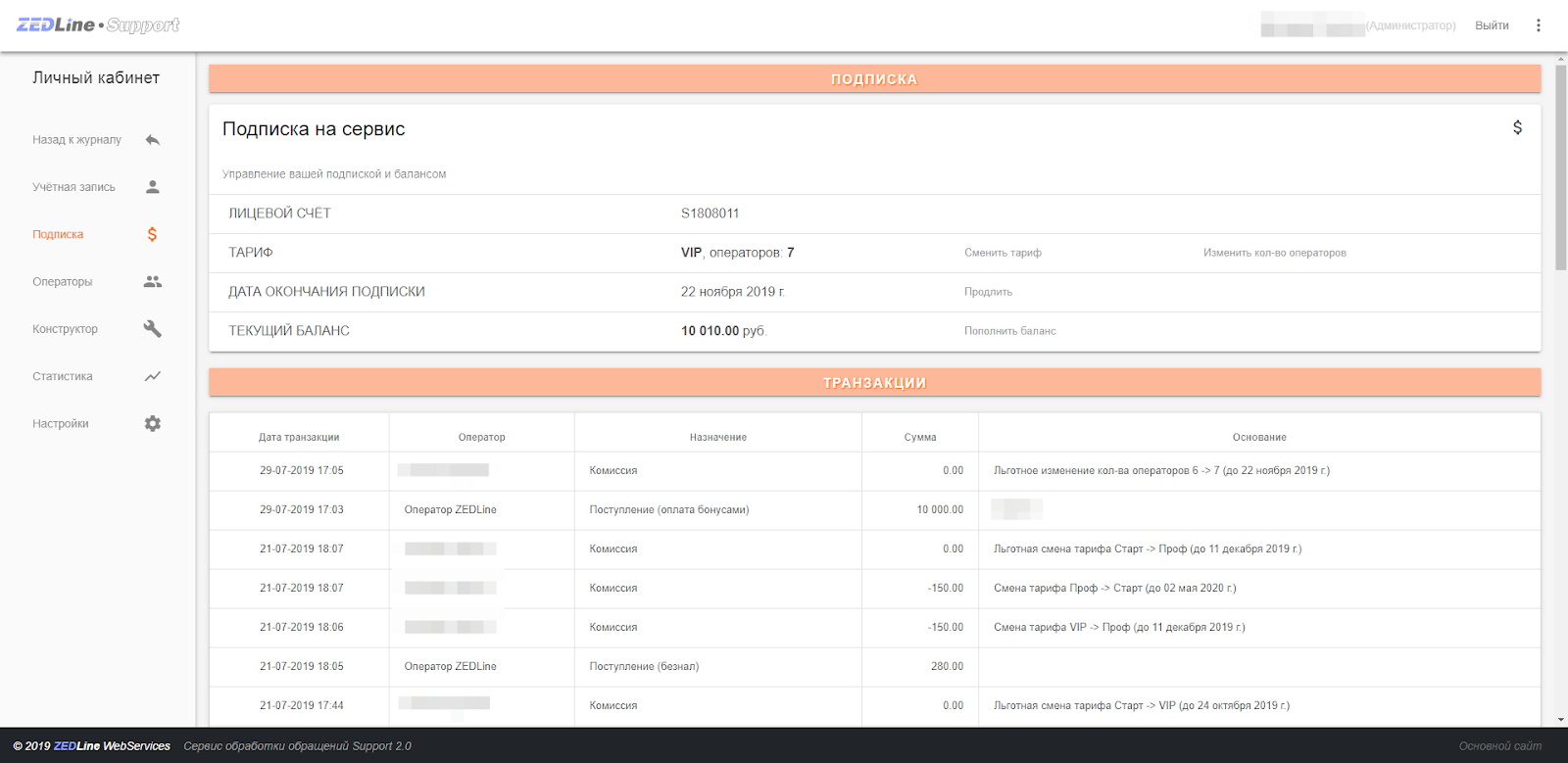Click Личный кабинет sidebar title
This screenshot has width=1568, height=763.
tap(96, 77)
